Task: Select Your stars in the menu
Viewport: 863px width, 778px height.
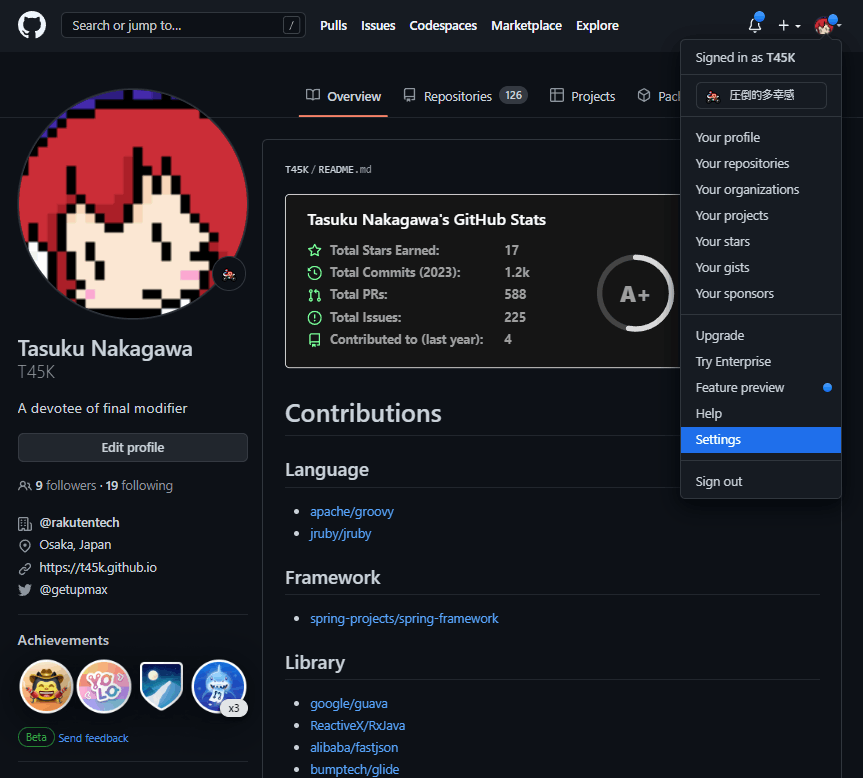Action: [x=761, y=242]
